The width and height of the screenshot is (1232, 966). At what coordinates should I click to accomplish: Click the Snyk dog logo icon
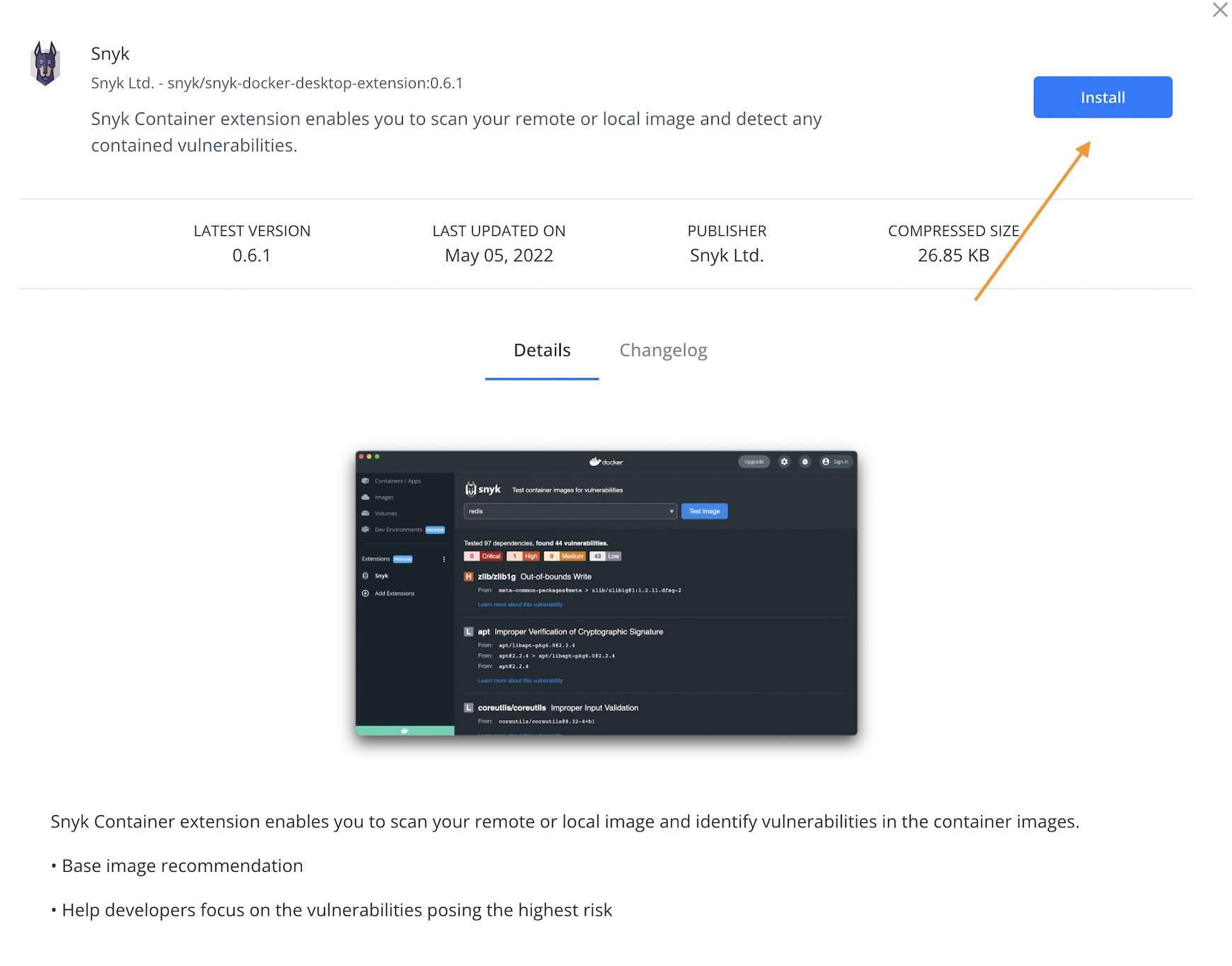tap(45, 64)
